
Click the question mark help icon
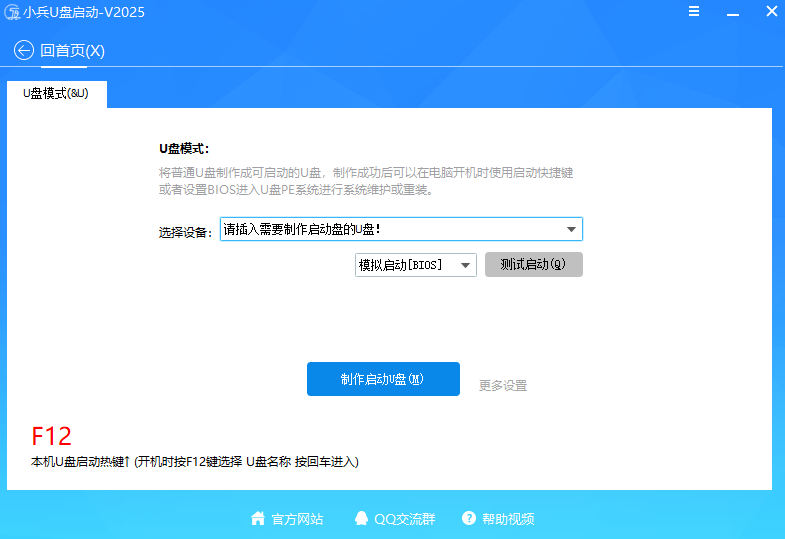469,518
